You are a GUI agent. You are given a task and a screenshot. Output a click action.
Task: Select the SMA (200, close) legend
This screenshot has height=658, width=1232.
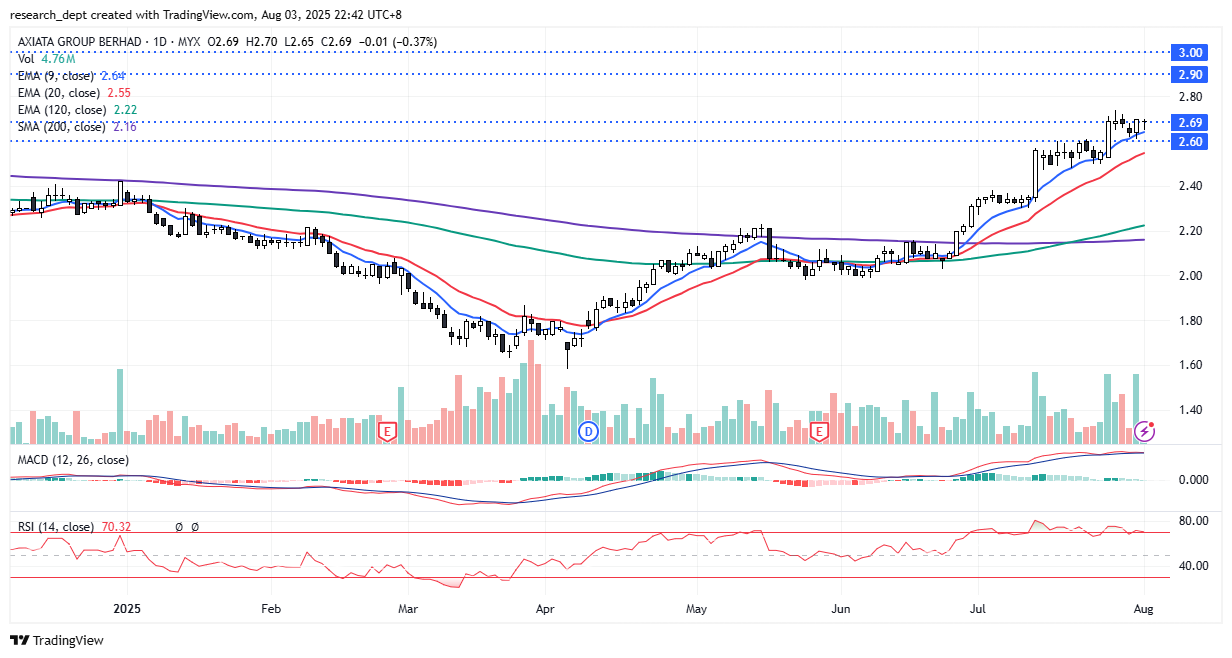pos(77,127)
